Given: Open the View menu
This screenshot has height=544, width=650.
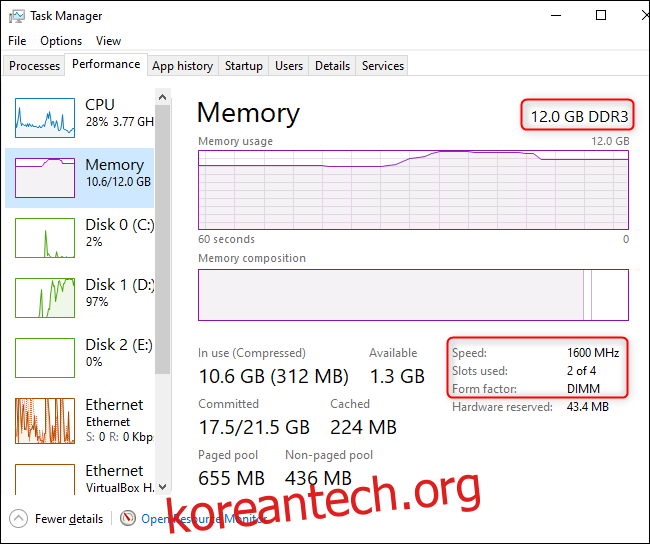Looking at the screenshot, I should point(108,41).
